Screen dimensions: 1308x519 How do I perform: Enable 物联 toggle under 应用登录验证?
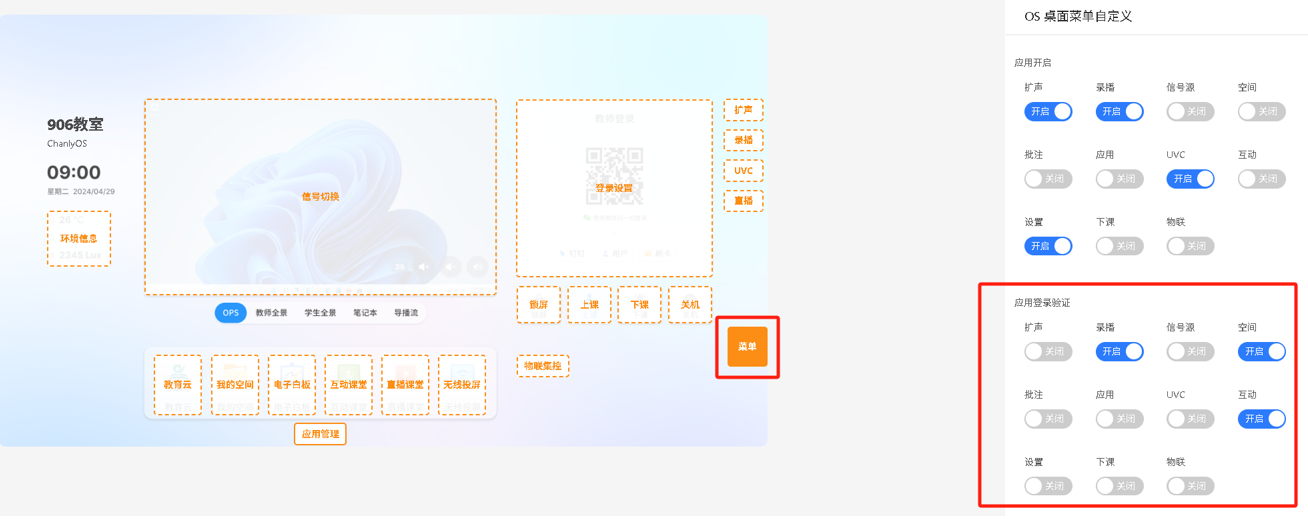pyautogui.click(x=1190, y=486)
